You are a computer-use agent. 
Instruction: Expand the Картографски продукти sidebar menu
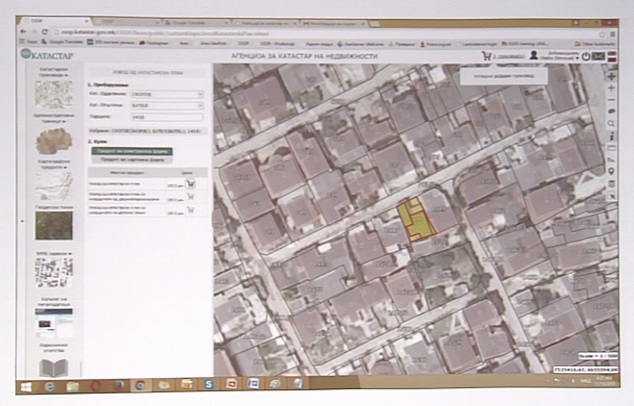tap(54, 164)
